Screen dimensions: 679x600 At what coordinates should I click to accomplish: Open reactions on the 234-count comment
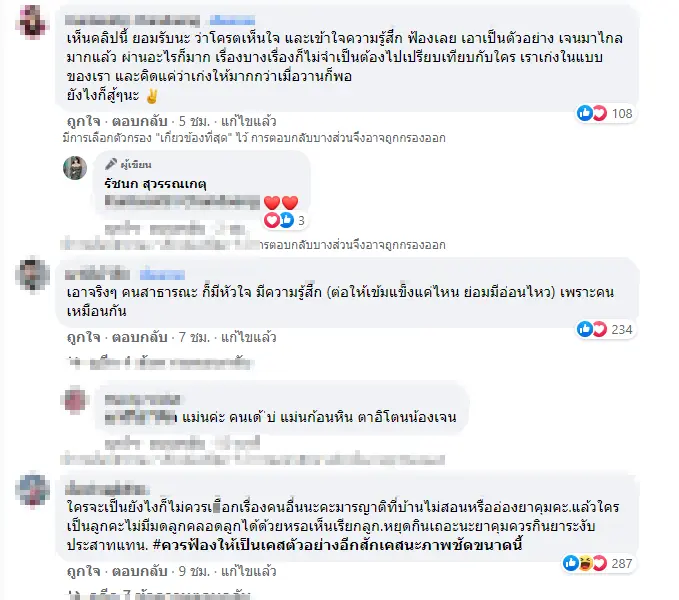(x=605, y=329)
